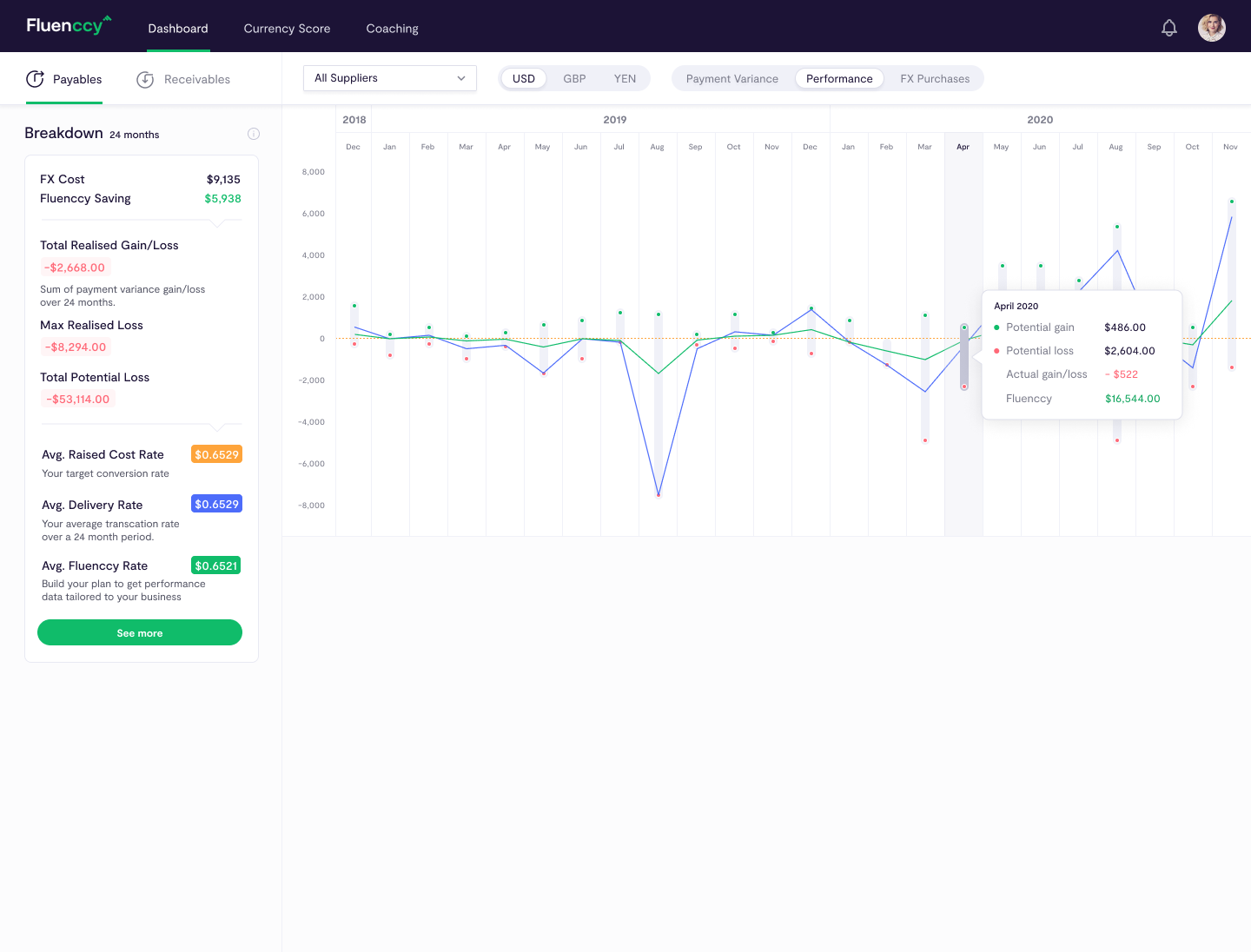Click the Receivables clock icon
Image resolution: width=1251 pixels, height=952 pixels.
click(145, 79)
